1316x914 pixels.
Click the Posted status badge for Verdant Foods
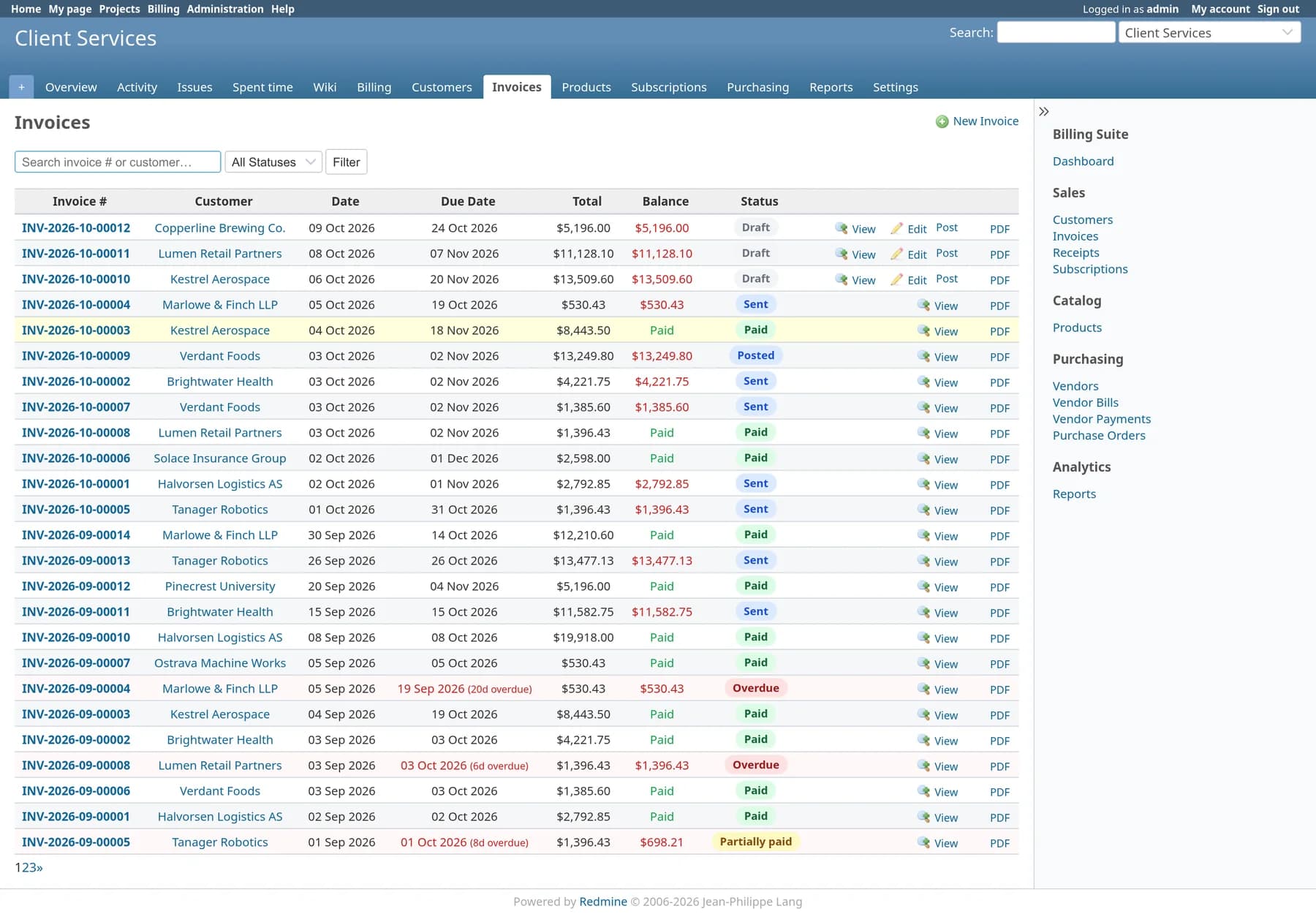coord(756,355)
